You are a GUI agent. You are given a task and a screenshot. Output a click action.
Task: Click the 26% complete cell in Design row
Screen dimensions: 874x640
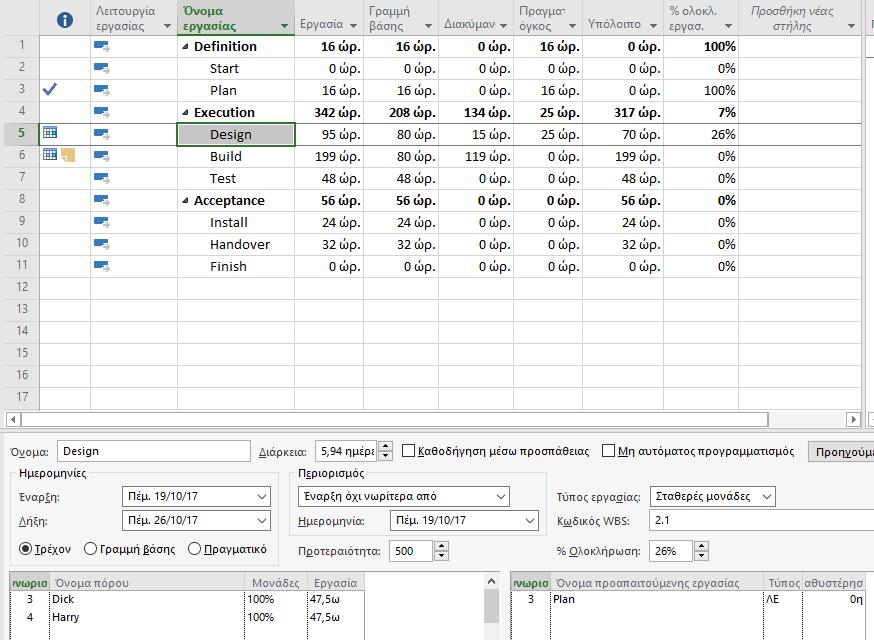tap(701, 135)
